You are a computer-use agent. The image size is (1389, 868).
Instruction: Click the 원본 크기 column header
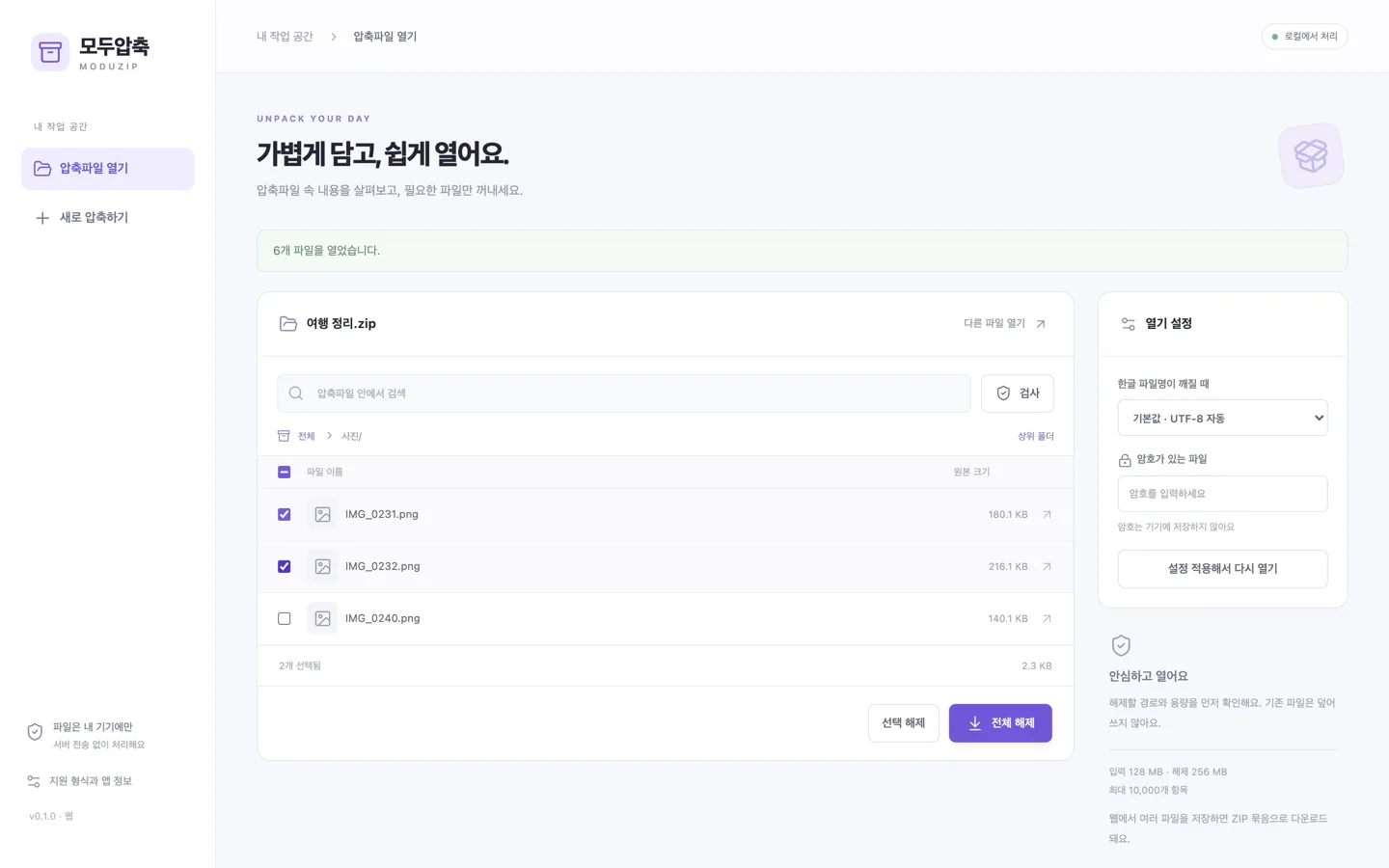coord(971,473)
